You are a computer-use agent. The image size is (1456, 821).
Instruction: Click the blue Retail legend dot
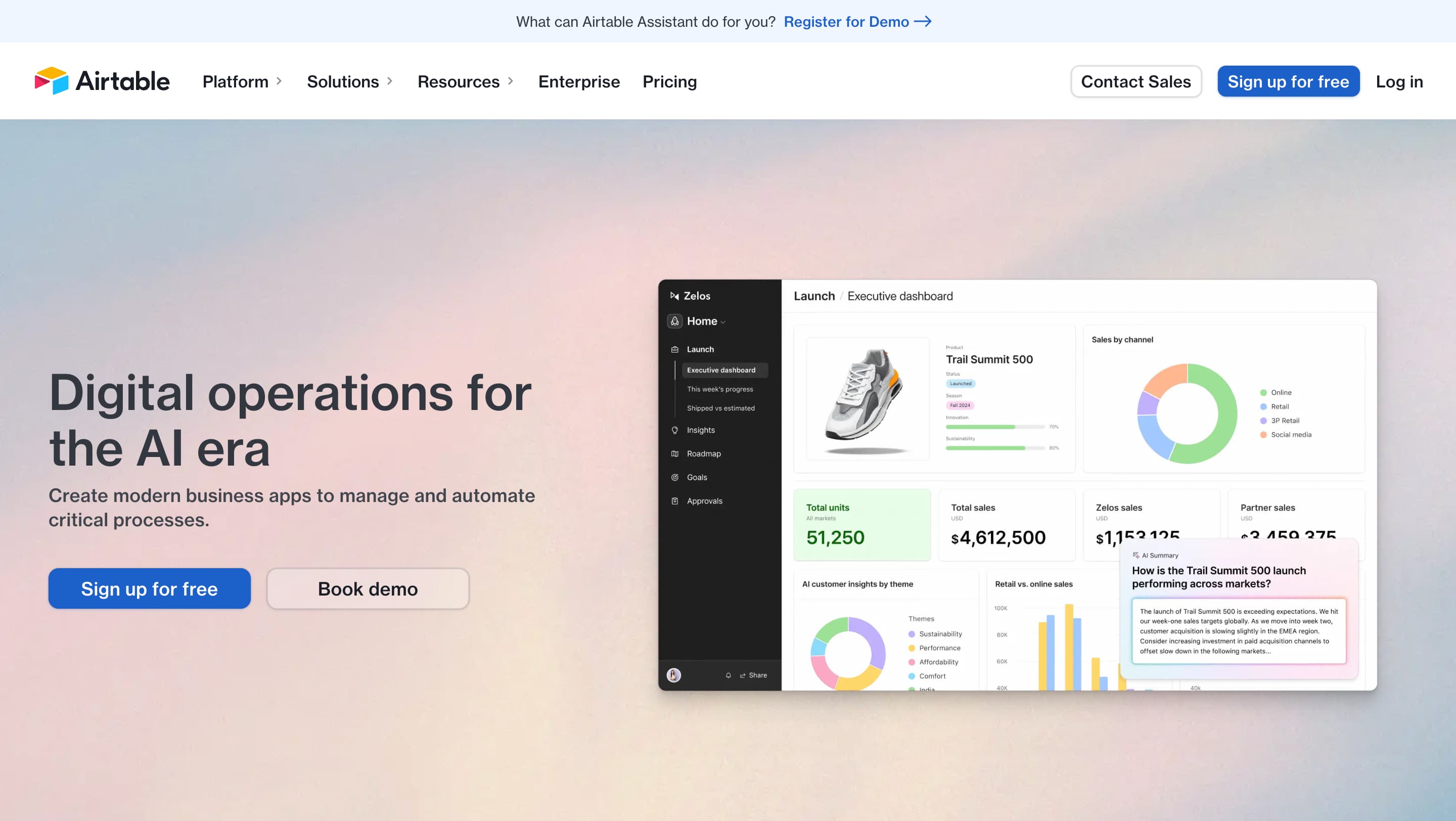[x=1263, y=407]
